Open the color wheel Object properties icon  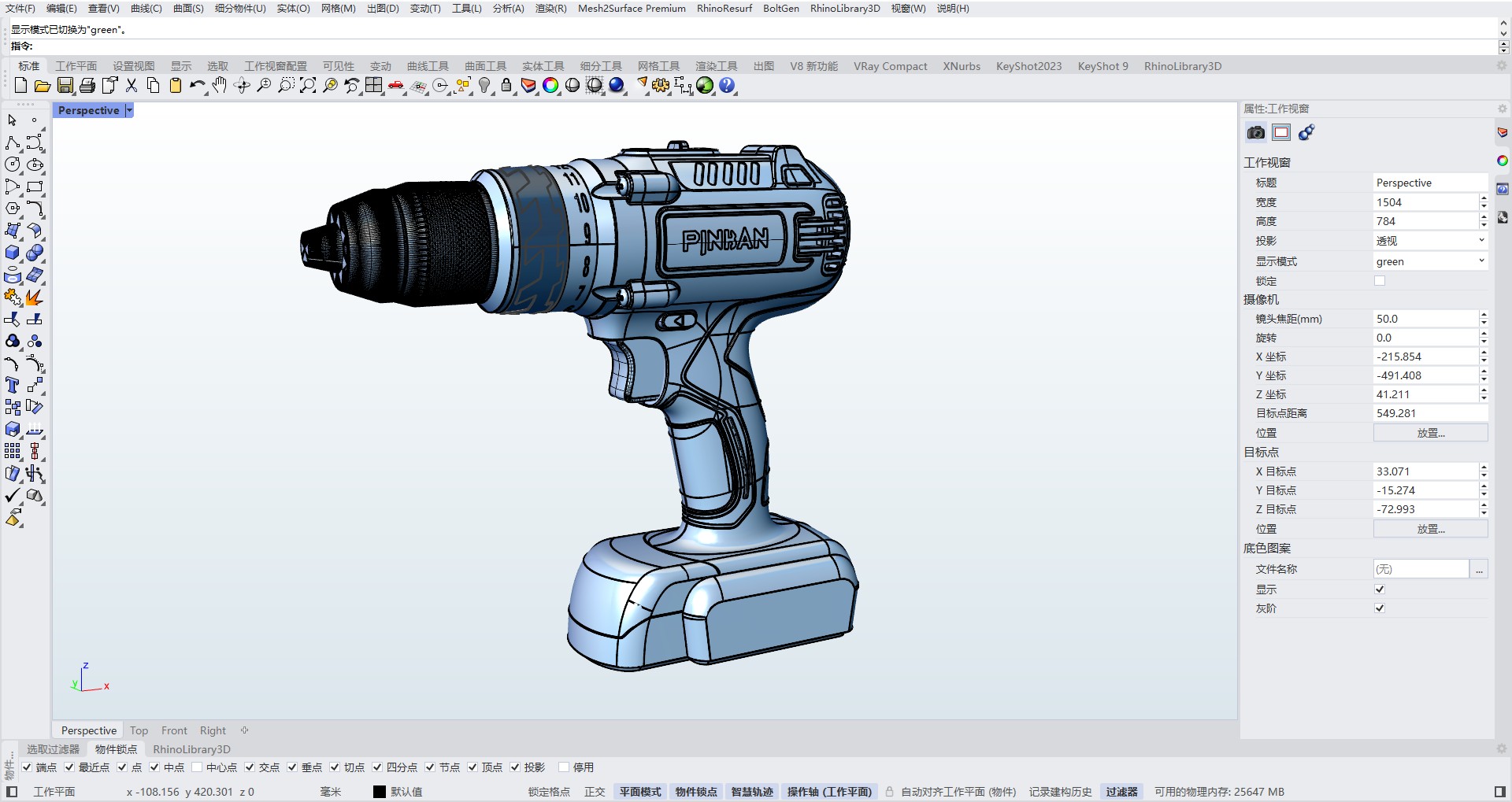(550, 86)
